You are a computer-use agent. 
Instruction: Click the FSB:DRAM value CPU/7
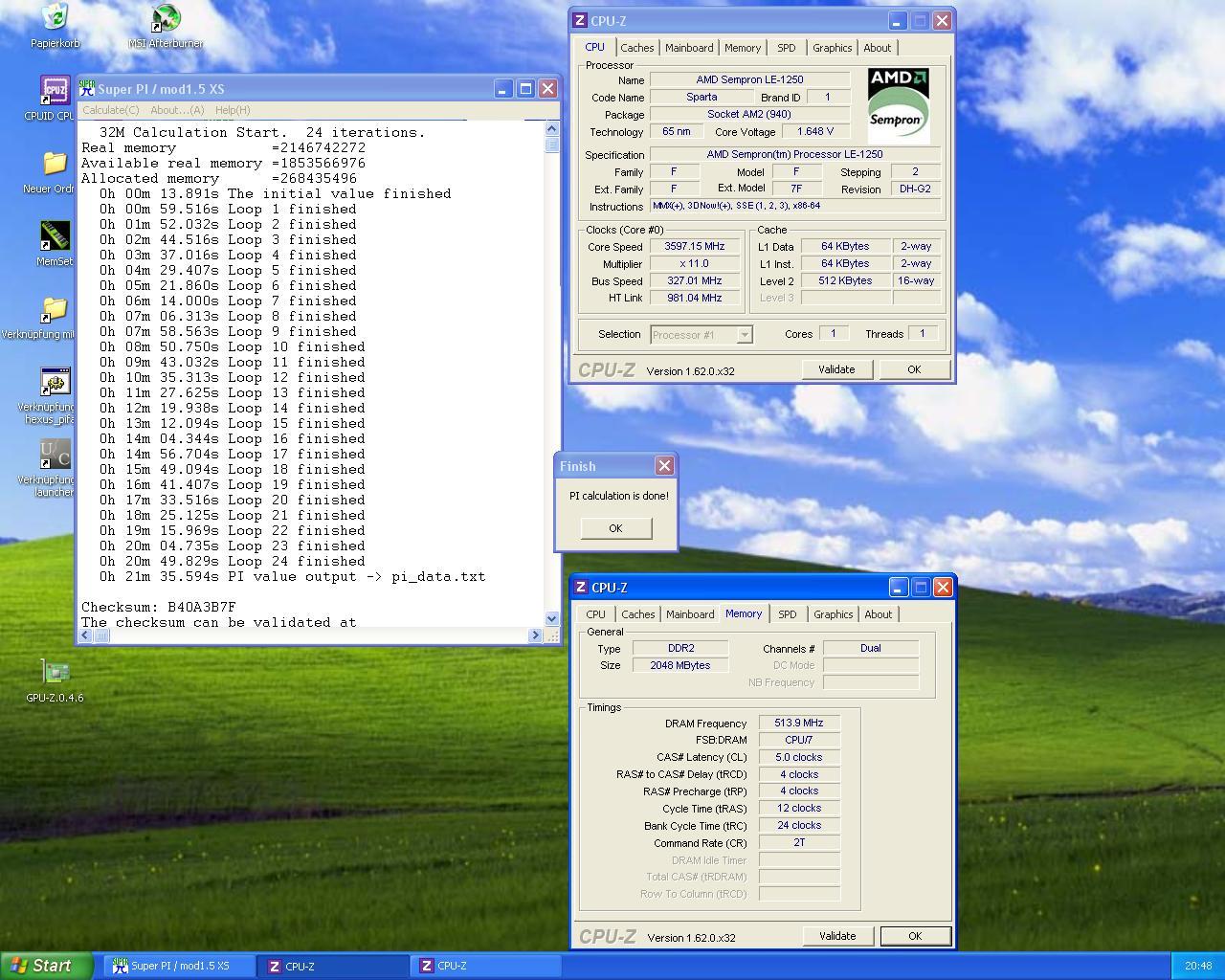pyautogui.click(x=799, y=740)
